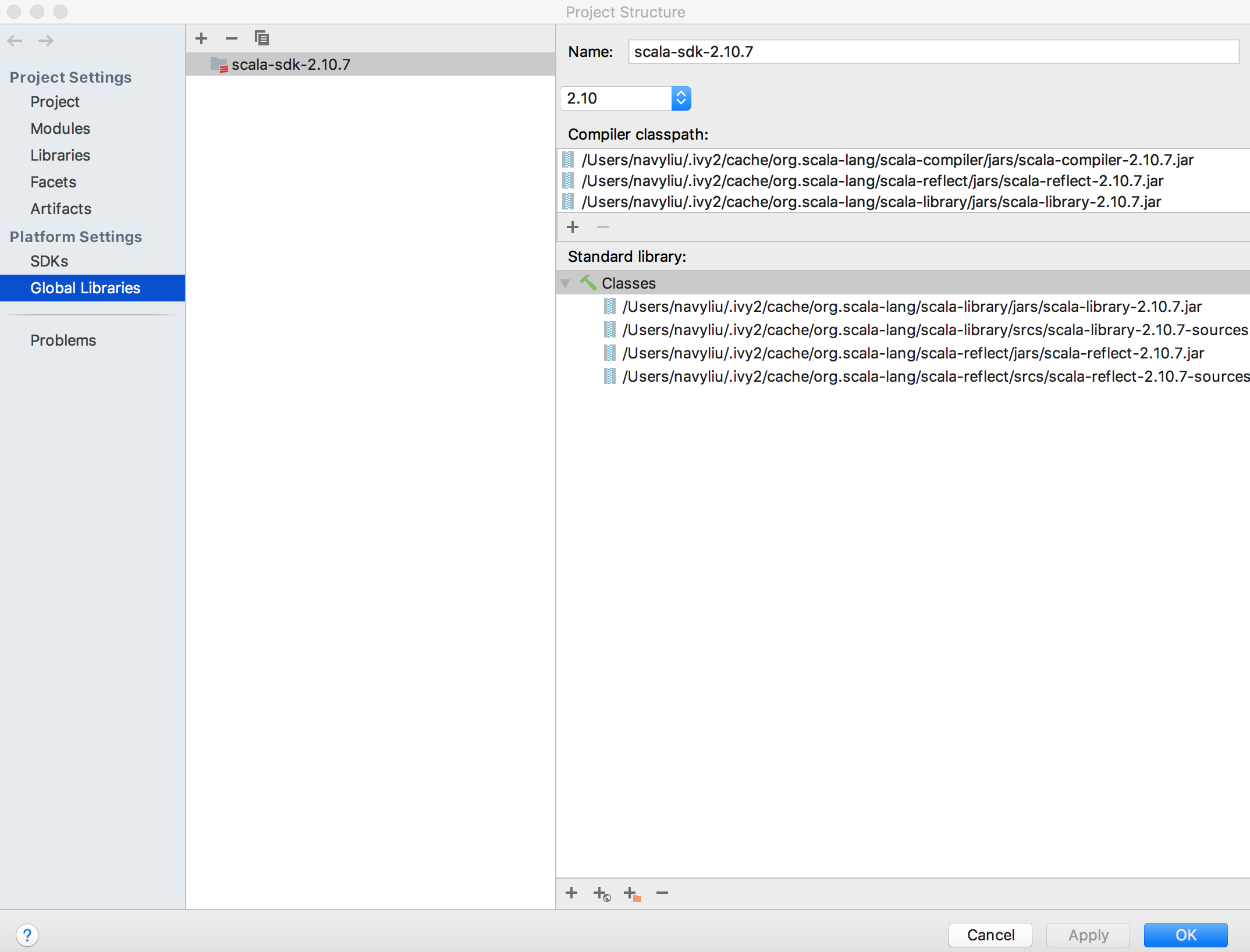The width and height of the screenshot is (1250, 952).
Task: Remove the selected global library
Action: point(232,38)
